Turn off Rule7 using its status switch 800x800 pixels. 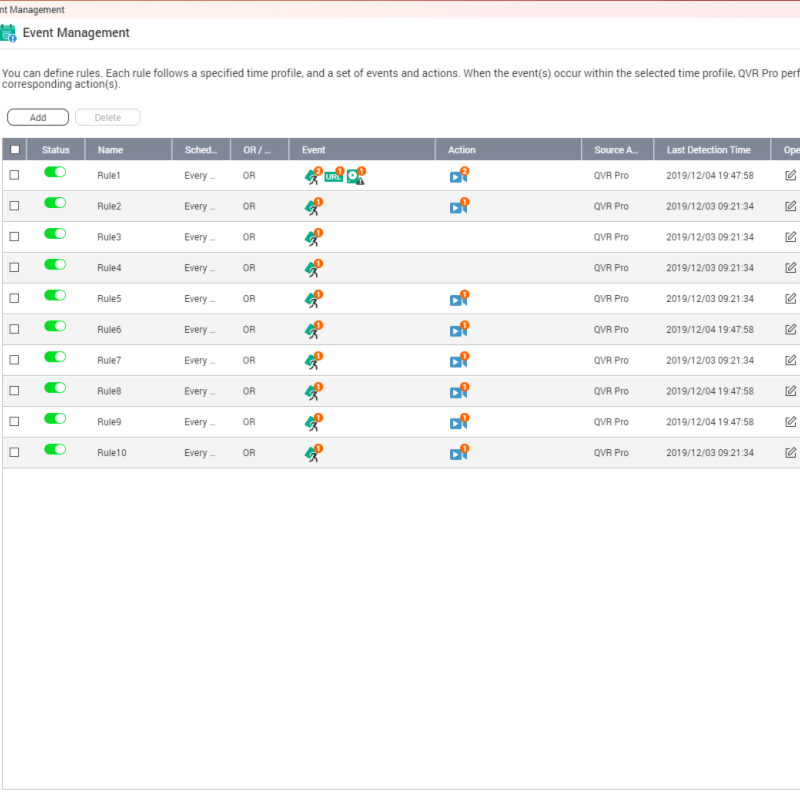click(55, 357)
